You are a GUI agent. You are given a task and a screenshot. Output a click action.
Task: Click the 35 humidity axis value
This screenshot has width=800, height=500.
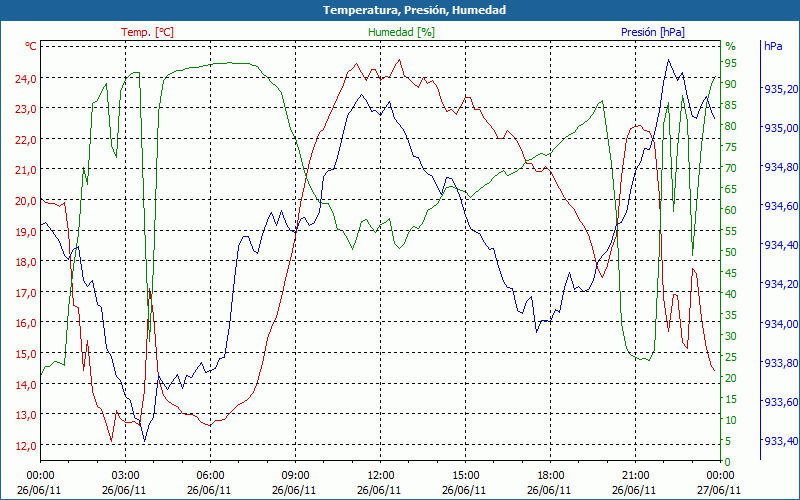pyautogui.click(x=731, y=315)
